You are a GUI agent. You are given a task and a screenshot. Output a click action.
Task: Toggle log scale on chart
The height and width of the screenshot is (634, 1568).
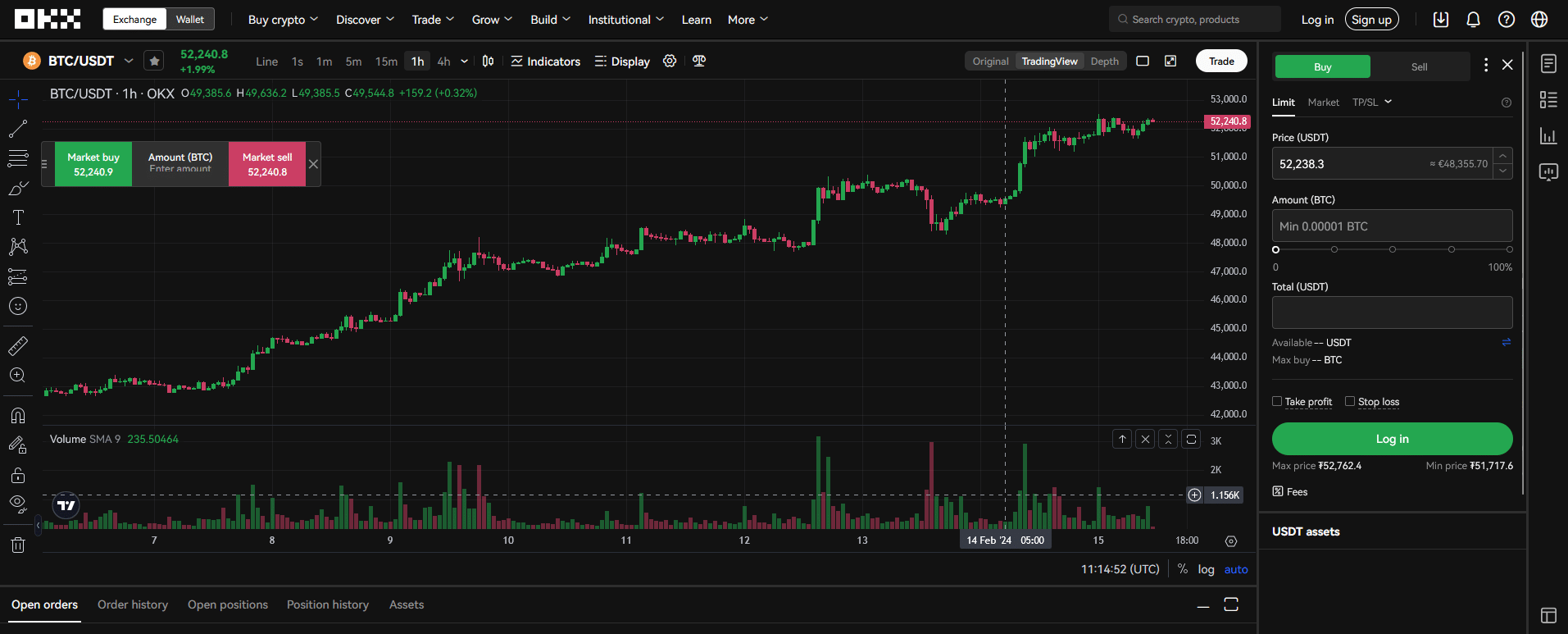tap(1206, 569)
